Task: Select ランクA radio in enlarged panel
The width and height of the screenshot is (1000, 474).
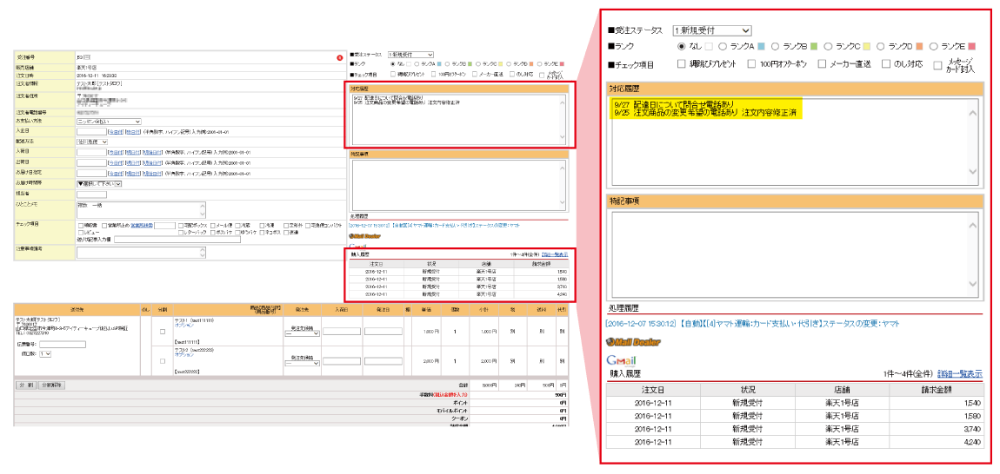Action: (x=723, y=47)
